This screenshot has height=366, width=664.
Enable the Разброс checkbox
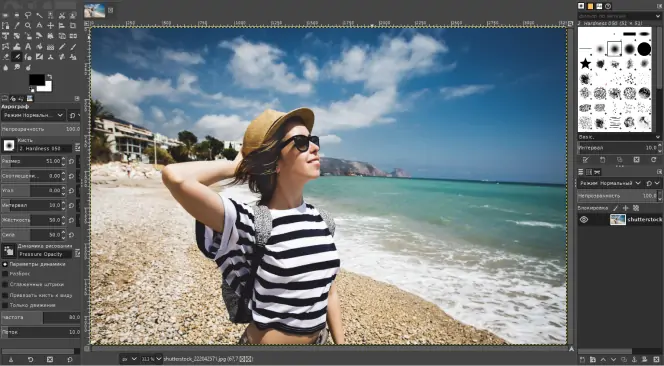5,274
